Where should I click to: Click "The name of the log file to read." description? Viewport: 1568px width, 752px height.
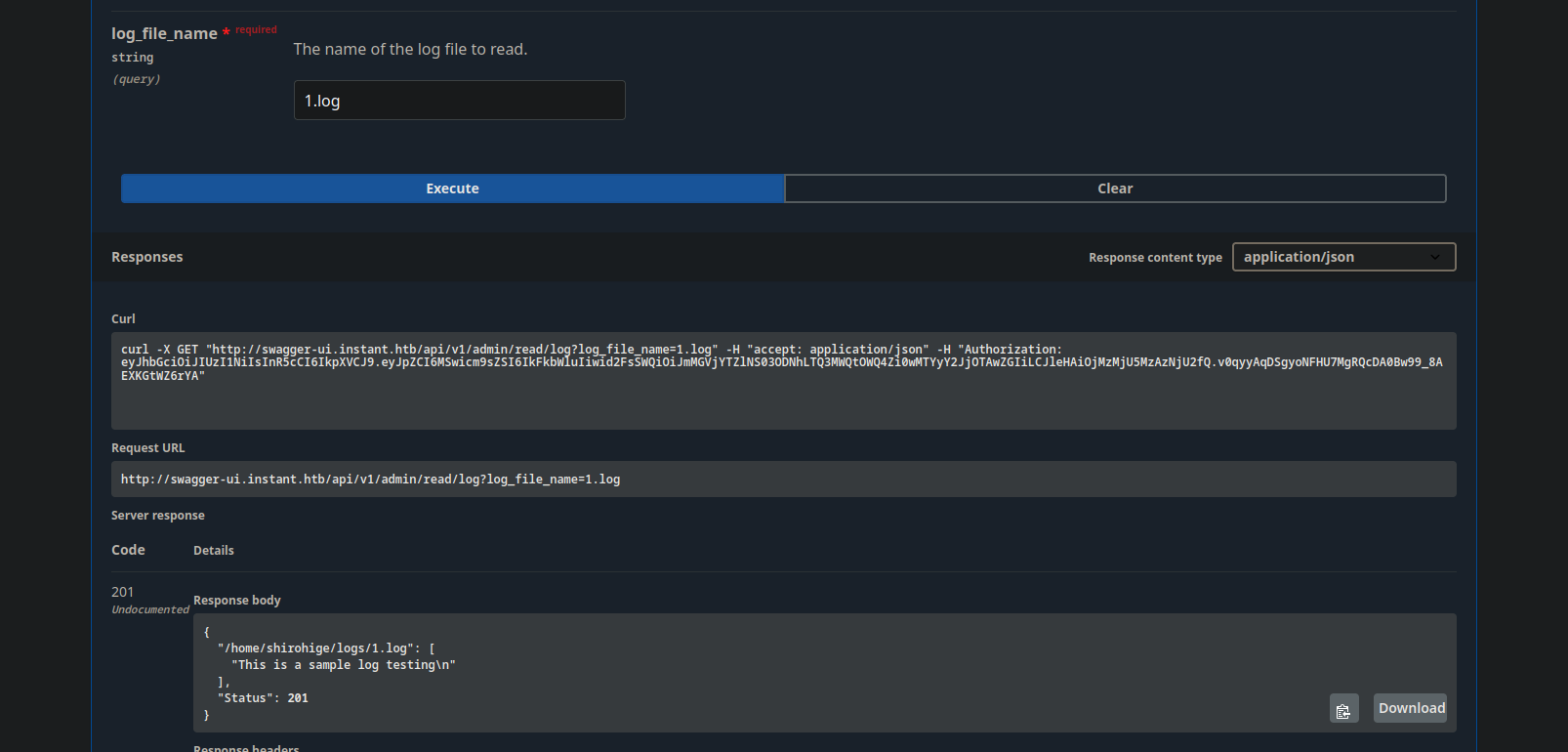coord(410,49)
